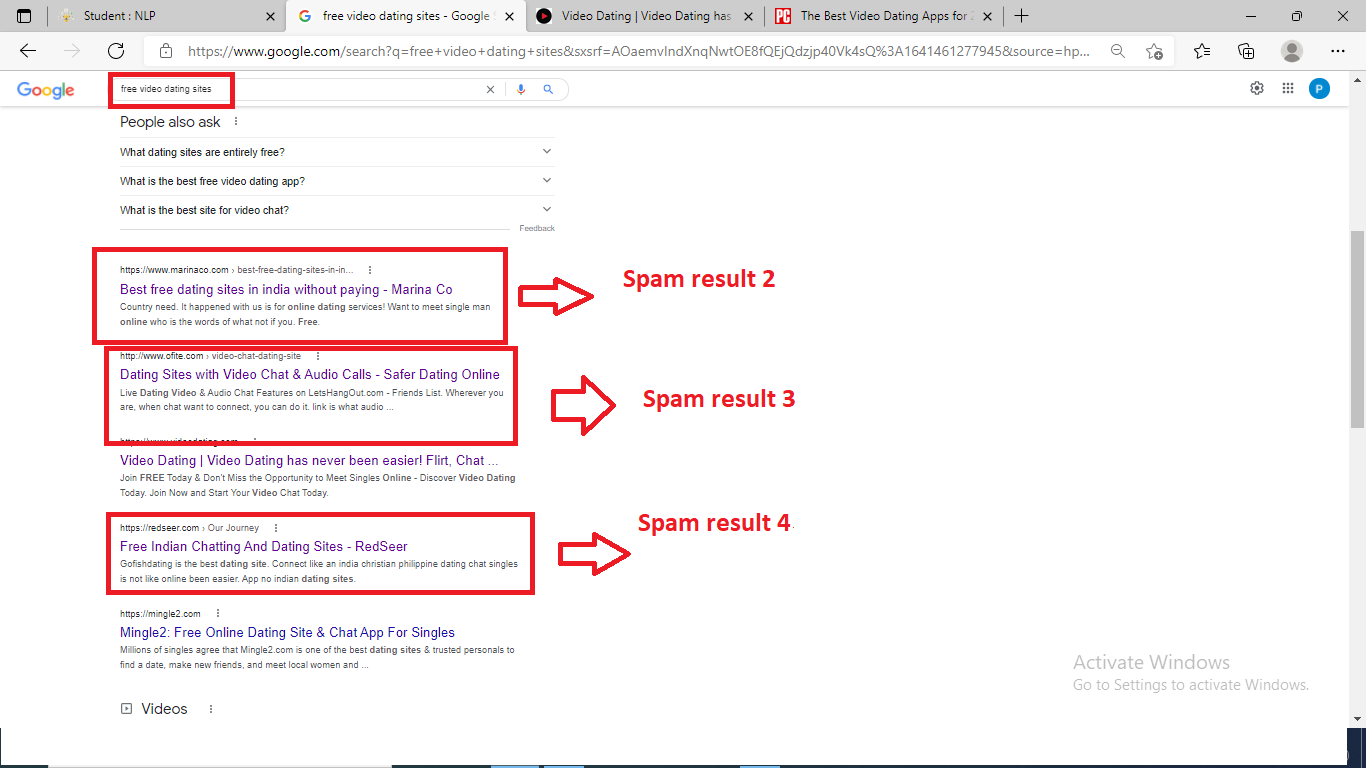The height and width of the screenshot is (768, 1366).
Task: Switch to the Student : NLP tab
Action: (x=166, y=16)
